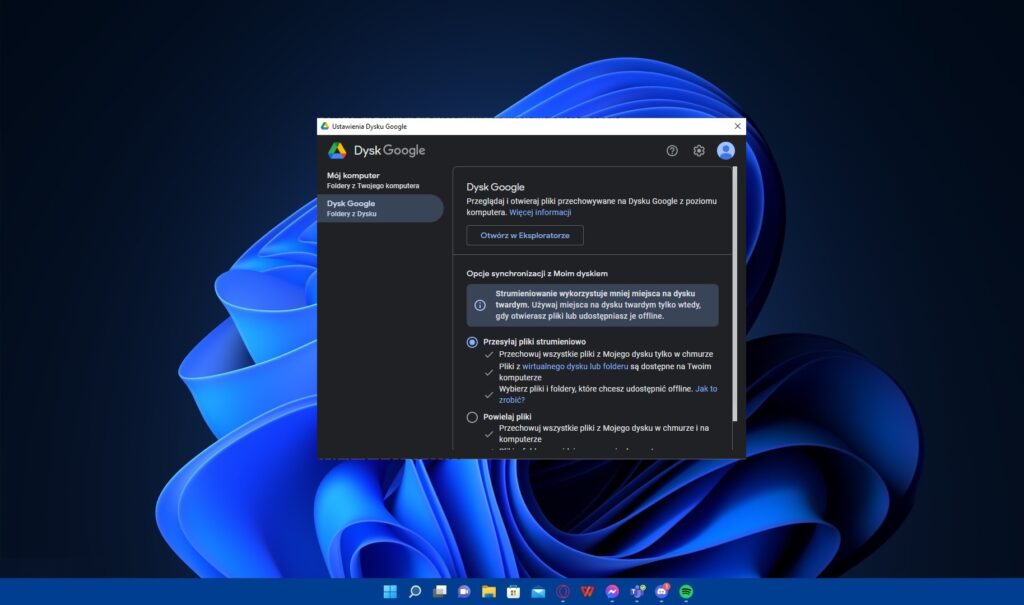Open Spotify from the taskbar
Screen dimensions: 1024x605
[686, 592]
